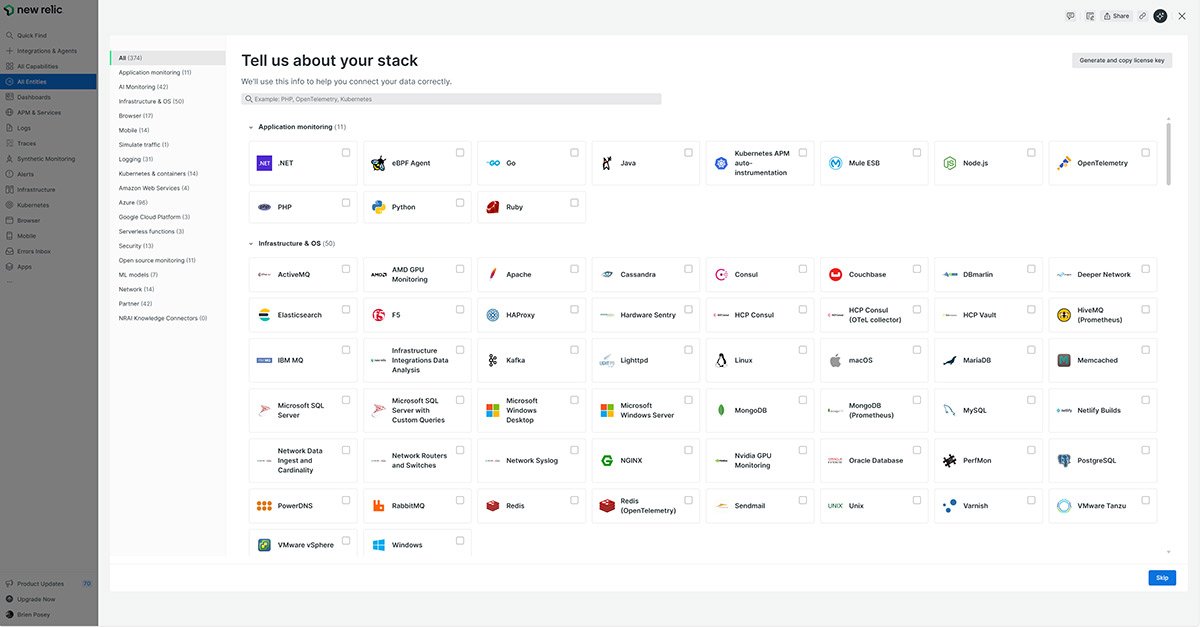Click the Hardware Sentry card label
The height and width of the screenshot is (627, 1200).
(648, 315)
